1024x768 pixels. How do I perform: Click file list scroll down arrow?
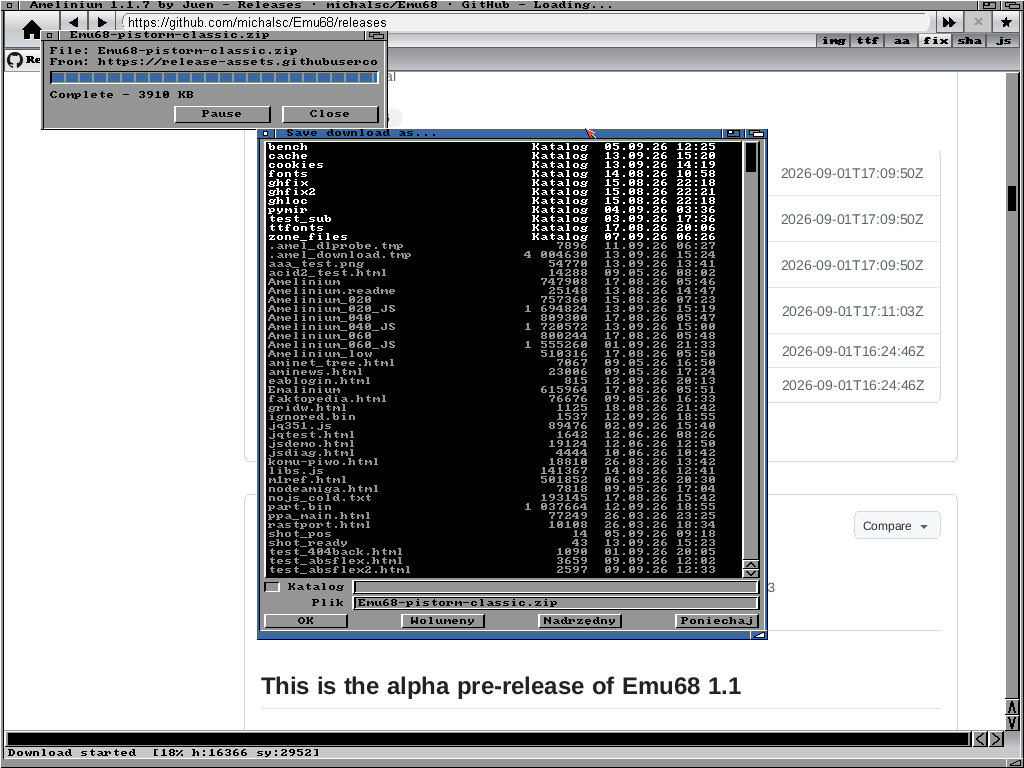tap(751, 573)
